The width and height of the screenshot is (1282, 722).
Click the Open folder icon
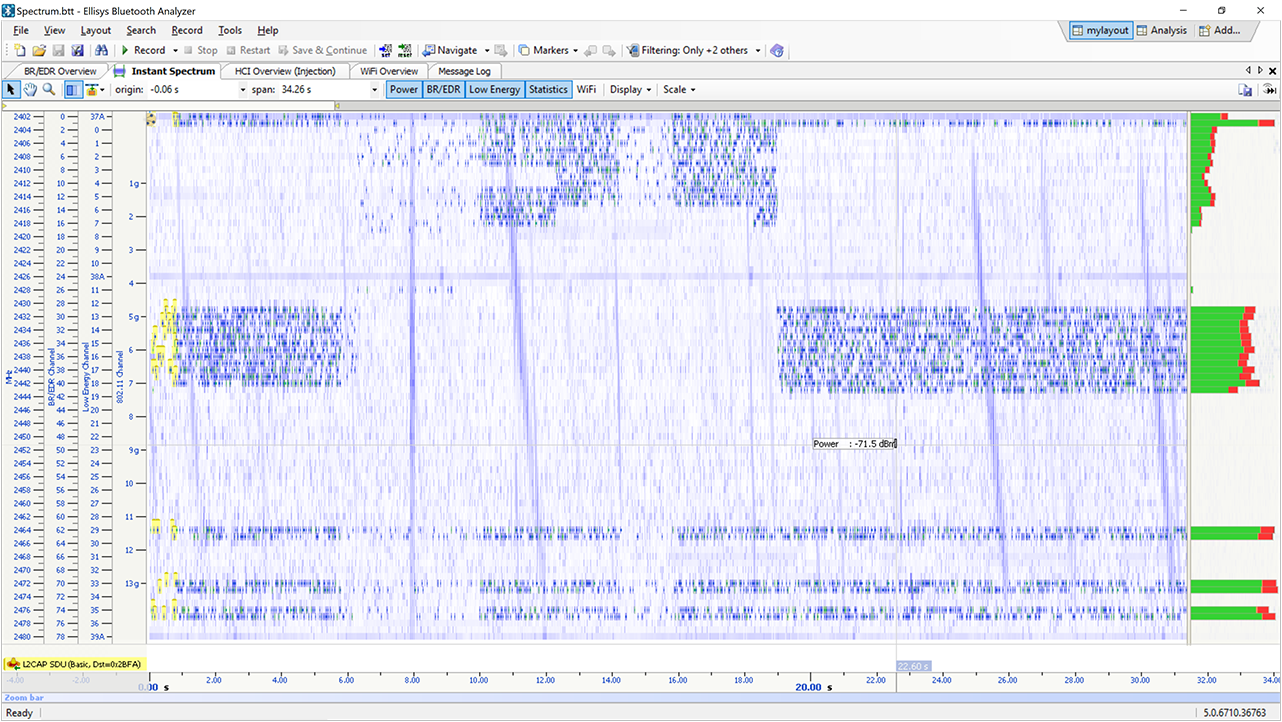(39, 50)
